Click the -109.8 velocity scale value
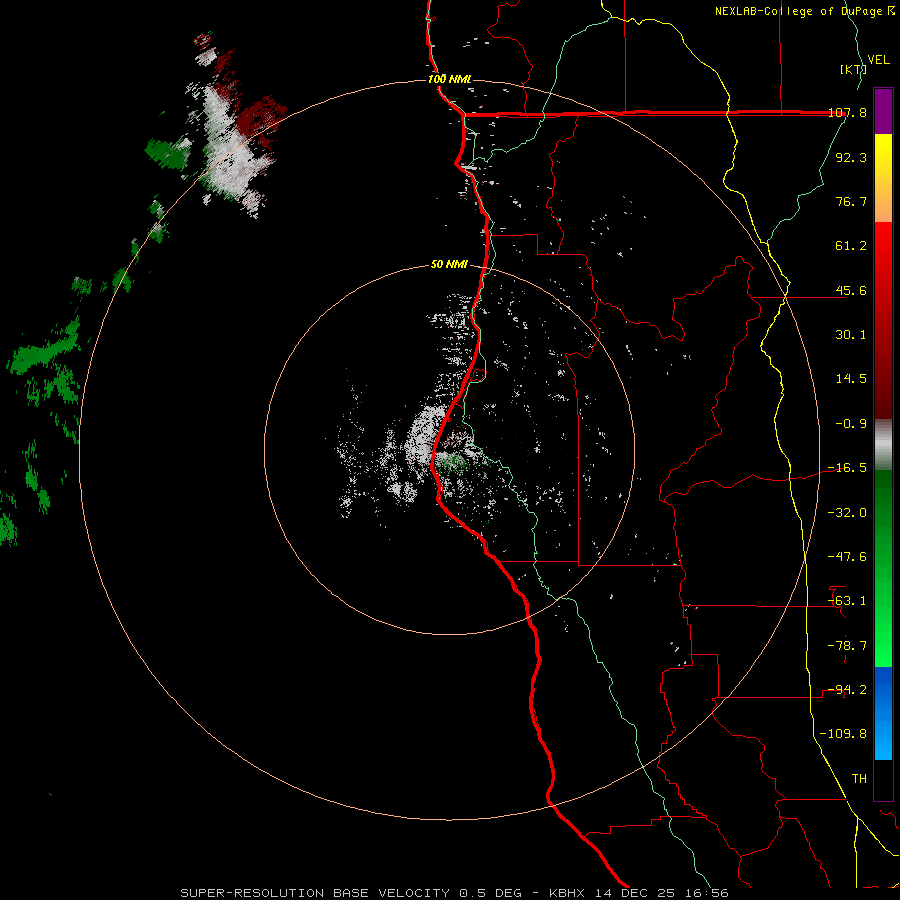The width and height of the screenshot is (900, 900). pyautogui.click(x=843, y=734)
